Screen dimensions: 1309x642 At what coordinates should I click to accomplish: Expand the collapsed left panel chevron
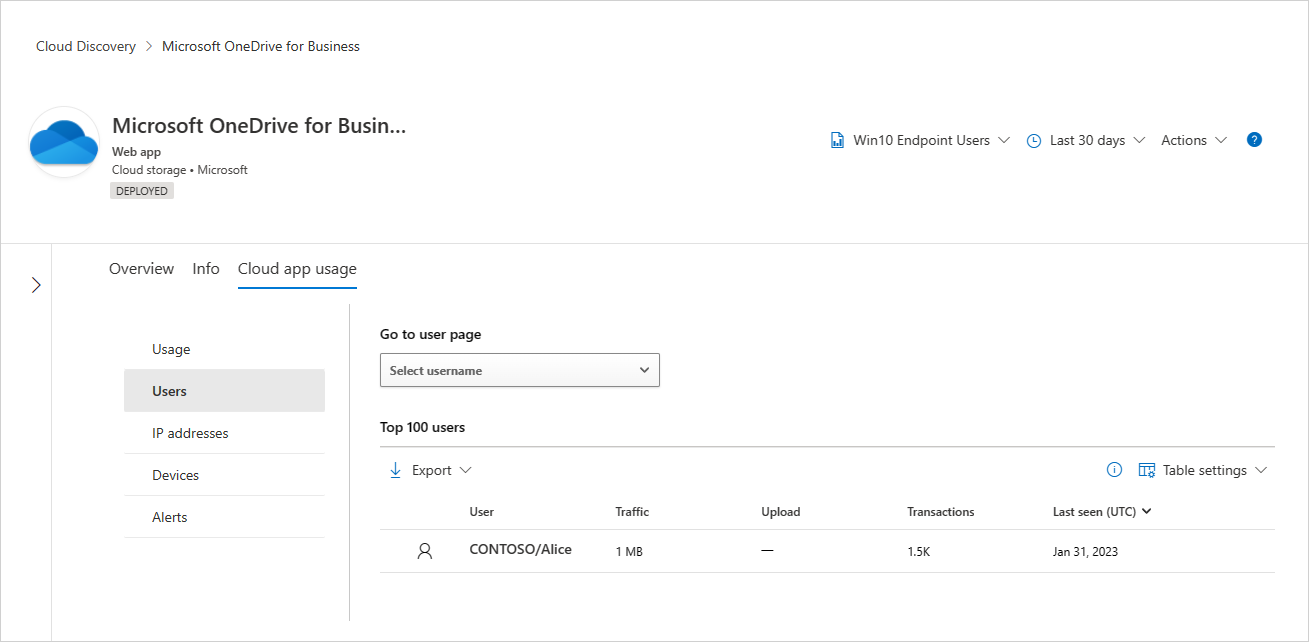click(x=36, y=284)
